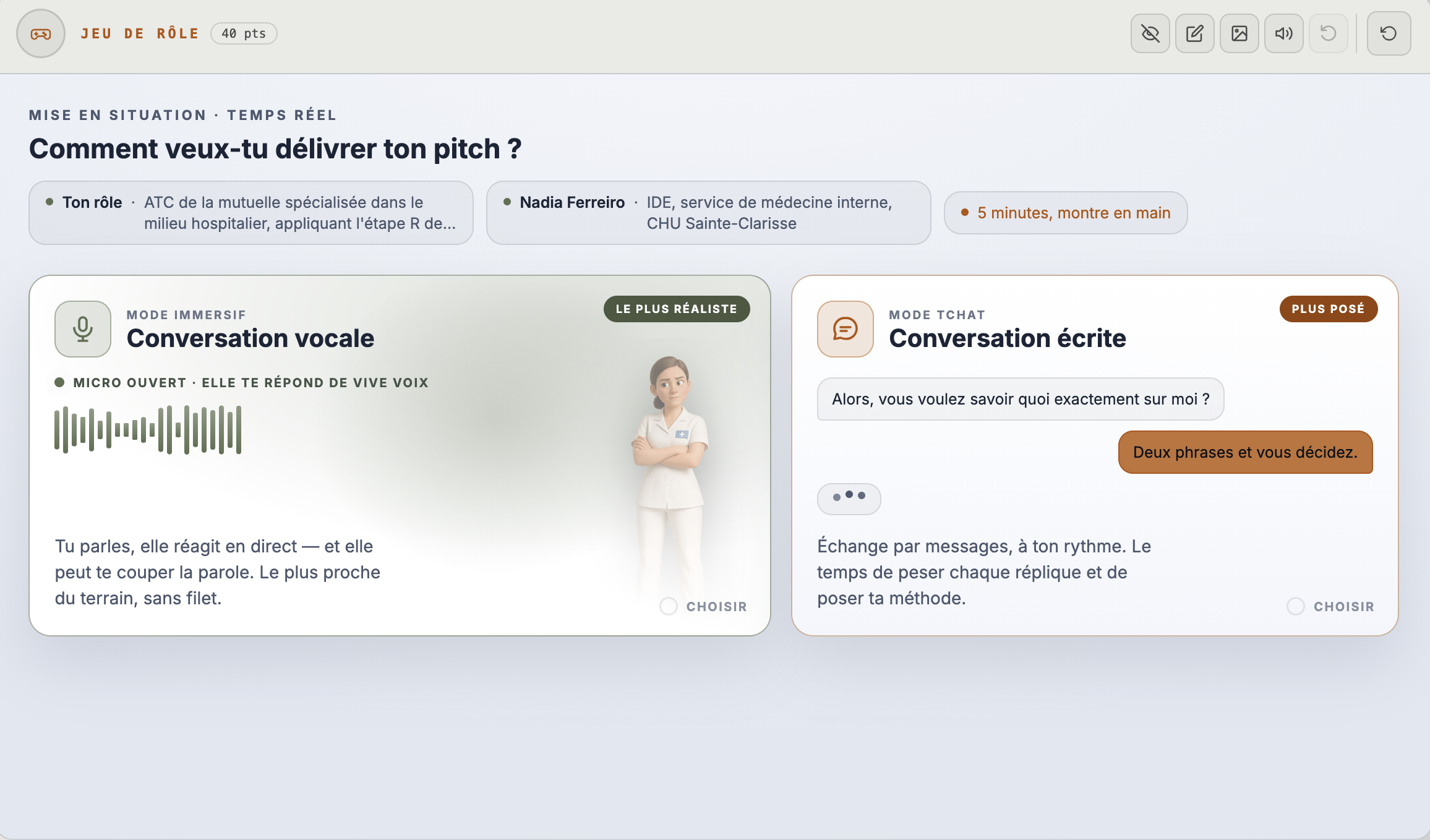
Task: Toggle the hide (crossed eye) icon
Action: tap(1150, 33)
